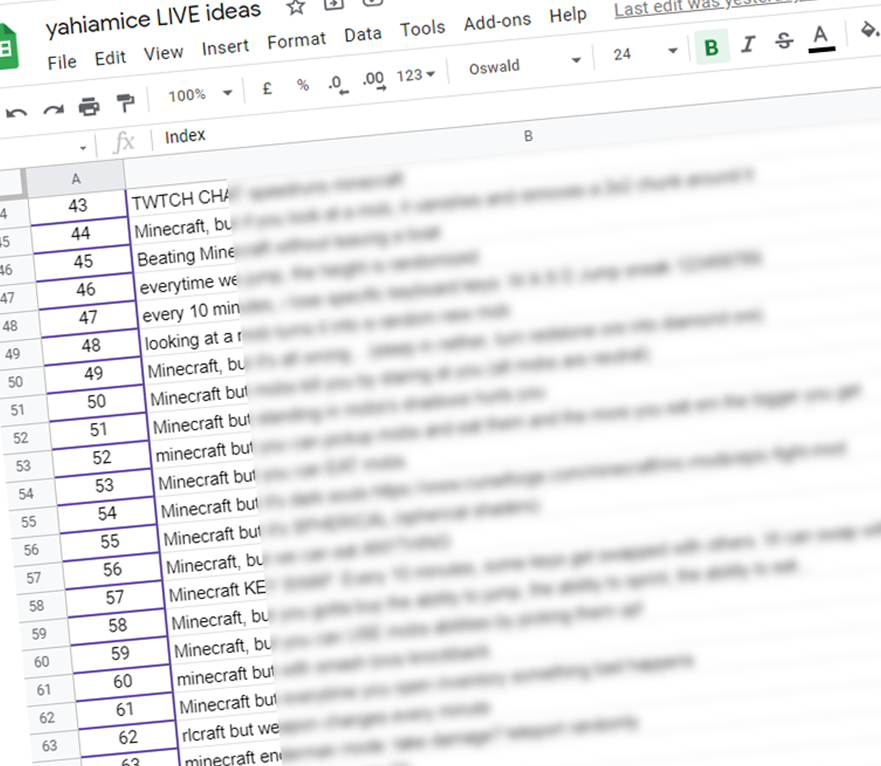Image resolution: width=881 pixels, height=766 pixels.
Task: Select row header 50
Action: pos(15,382)
